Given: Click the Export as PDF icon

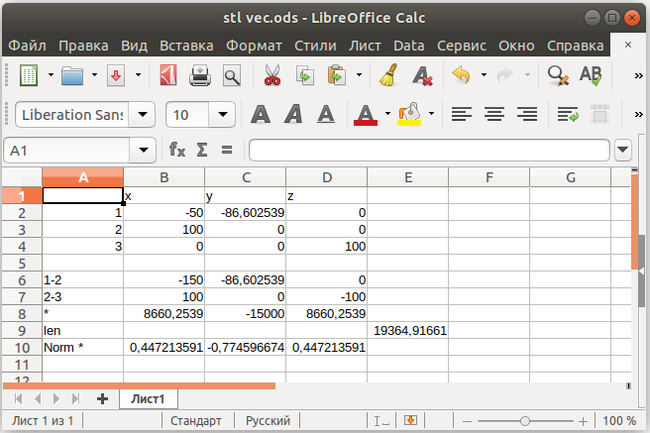Looking at the screenshot, I should point(169,76).
